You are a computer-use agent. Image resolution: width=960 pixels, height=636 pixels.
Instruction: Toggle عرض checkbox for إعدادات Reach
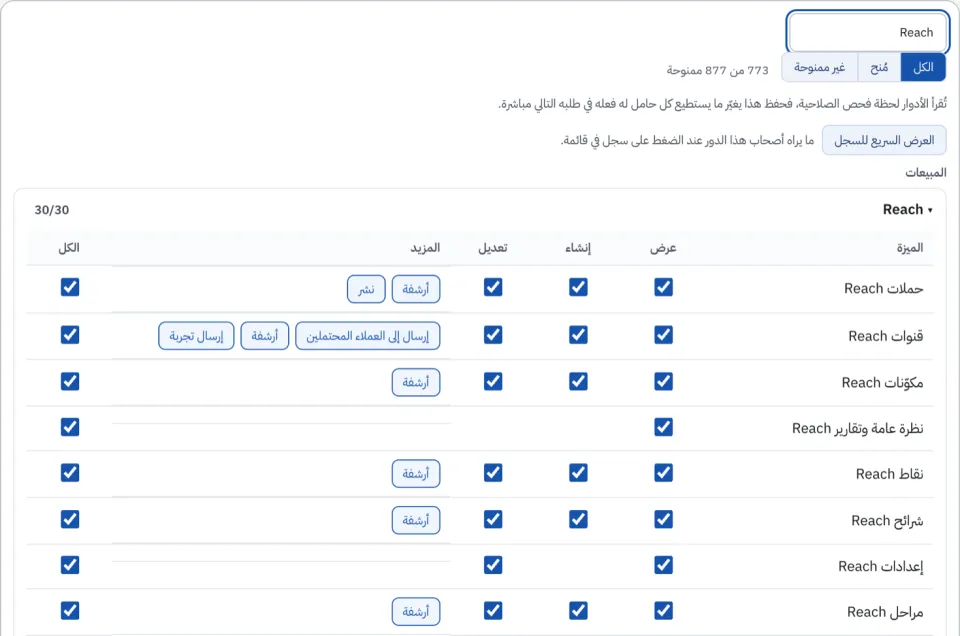click(x=663, y=564)
